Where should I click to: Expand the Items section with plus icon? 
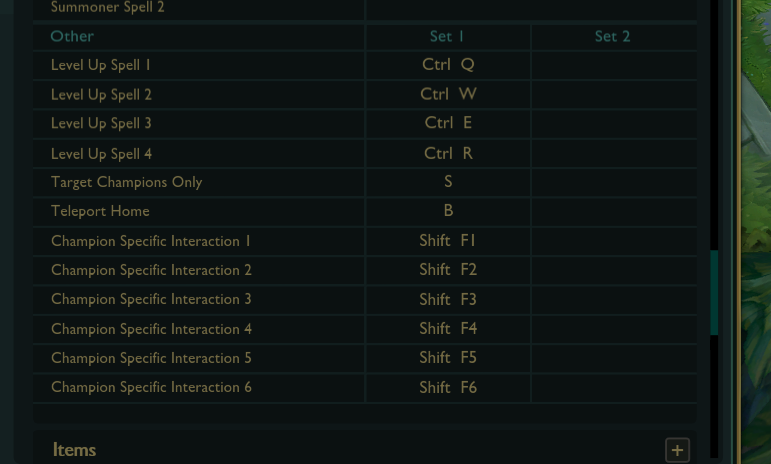click(x=677, y=450)
